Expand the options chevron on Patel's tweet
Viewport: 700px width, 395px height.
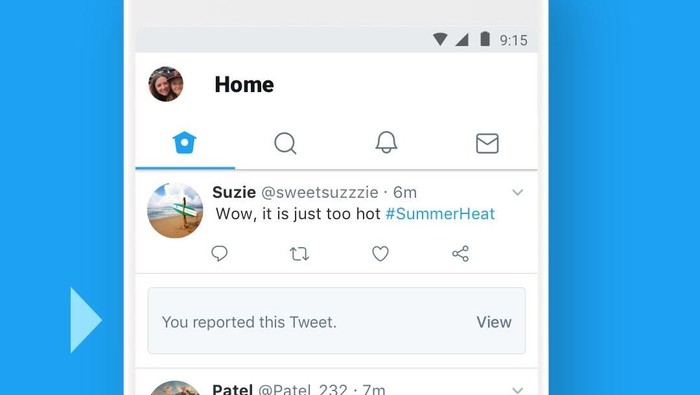tap(517, 391)
